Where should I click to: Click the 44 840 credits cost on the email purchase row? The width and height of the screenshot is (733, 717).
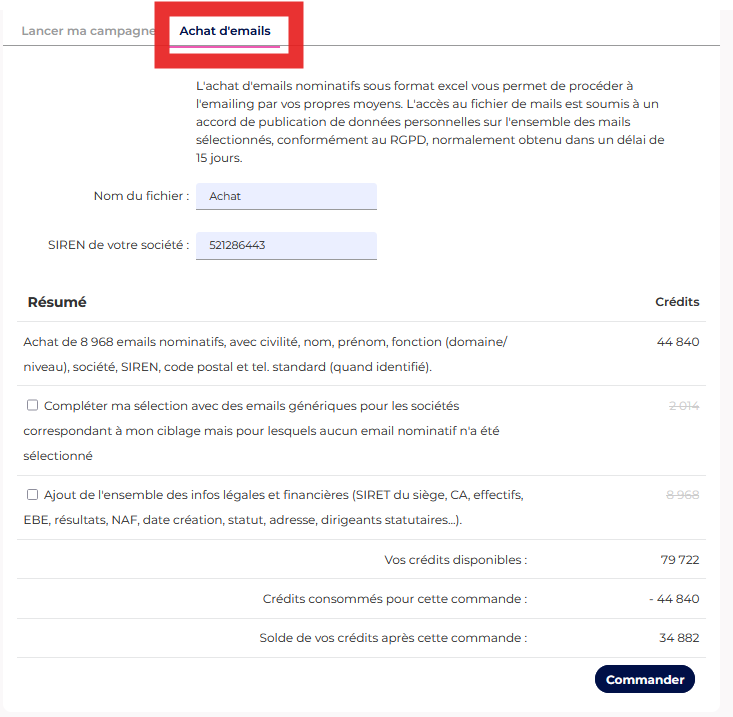pyautogui.click(x=678, y=342)
